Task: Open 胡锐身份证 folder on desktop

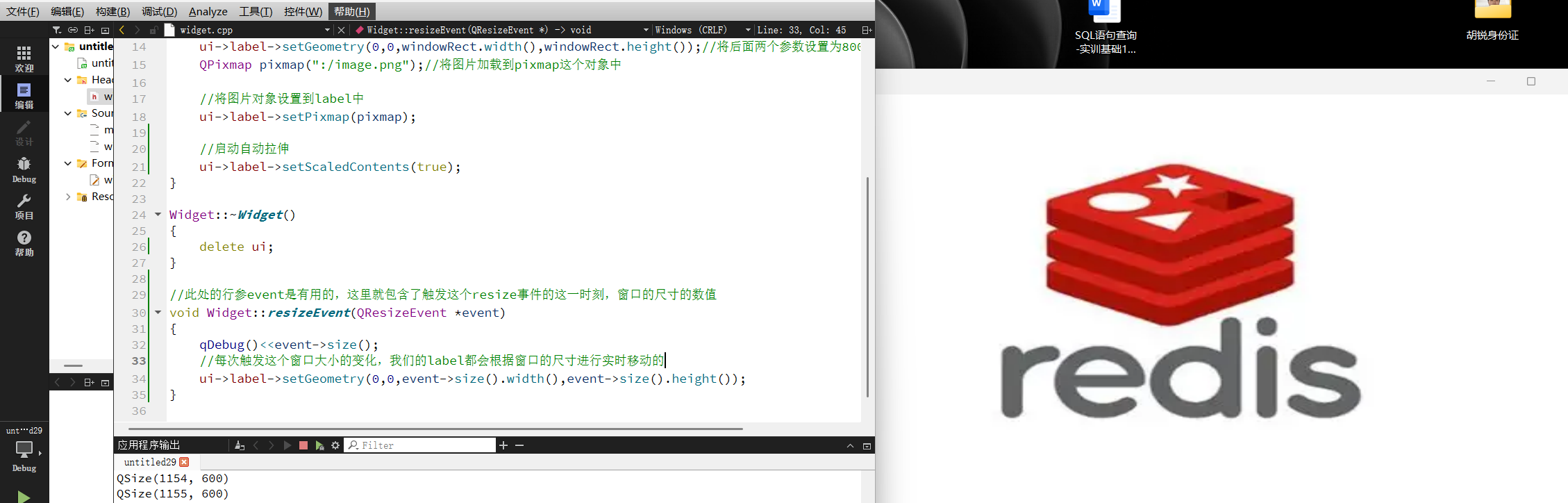Action: coord(1492,22)
